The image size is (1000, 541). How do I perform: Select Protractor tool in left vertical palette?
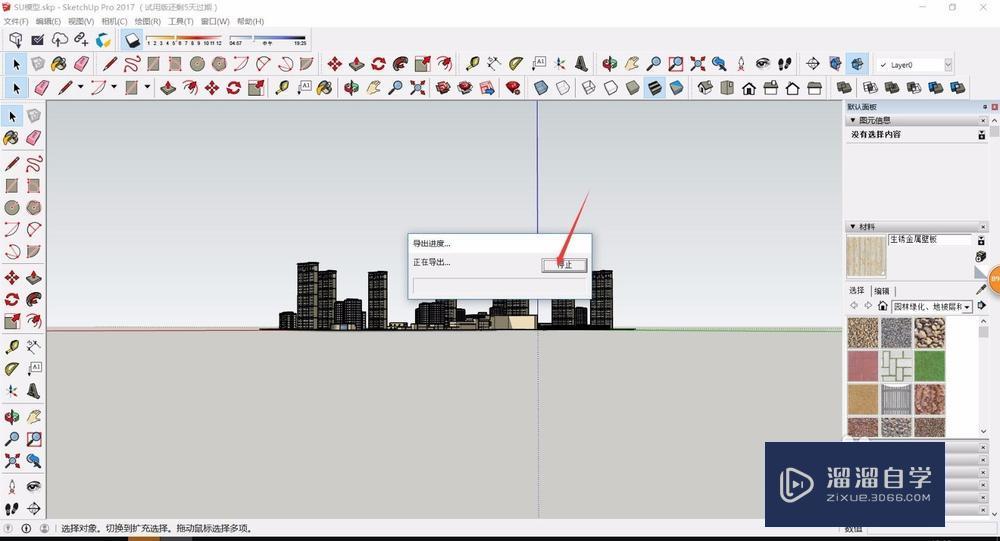[x=11, y=369]
